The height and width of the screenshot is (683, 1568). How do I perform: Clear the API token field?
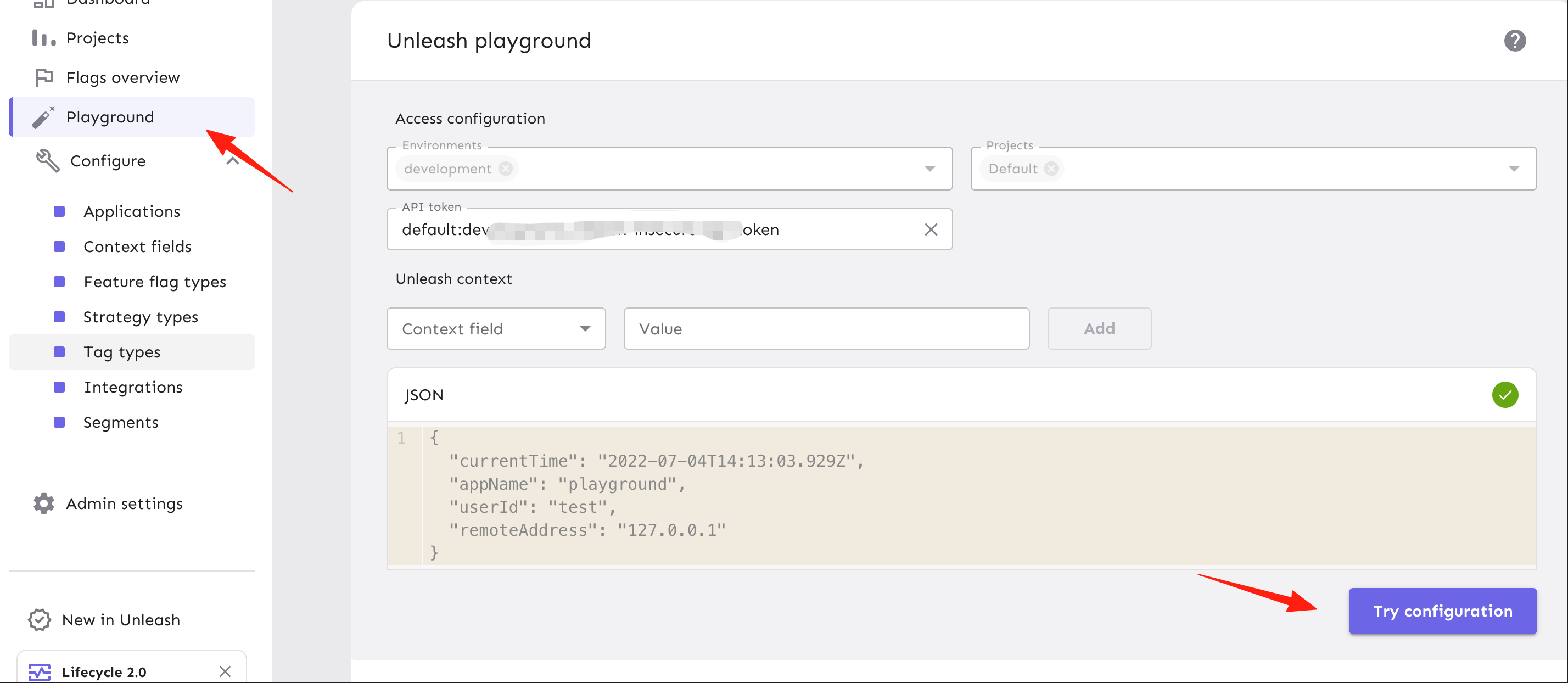coord(931,229)
